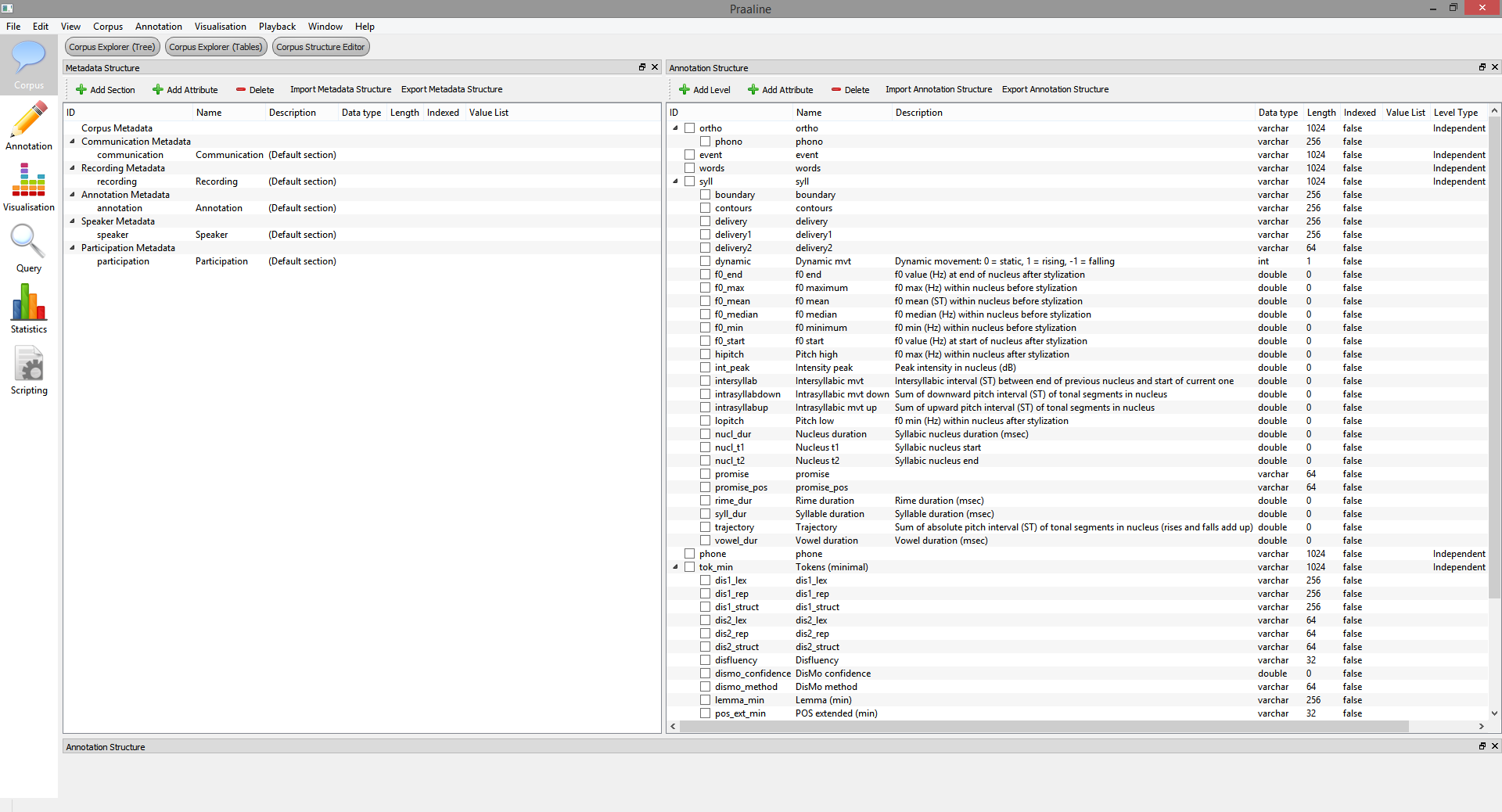Click Delete in Annotation Structure toolbar
This screenshot has height=812, width=1502.
pyautogui.click(x=850, y=90)
